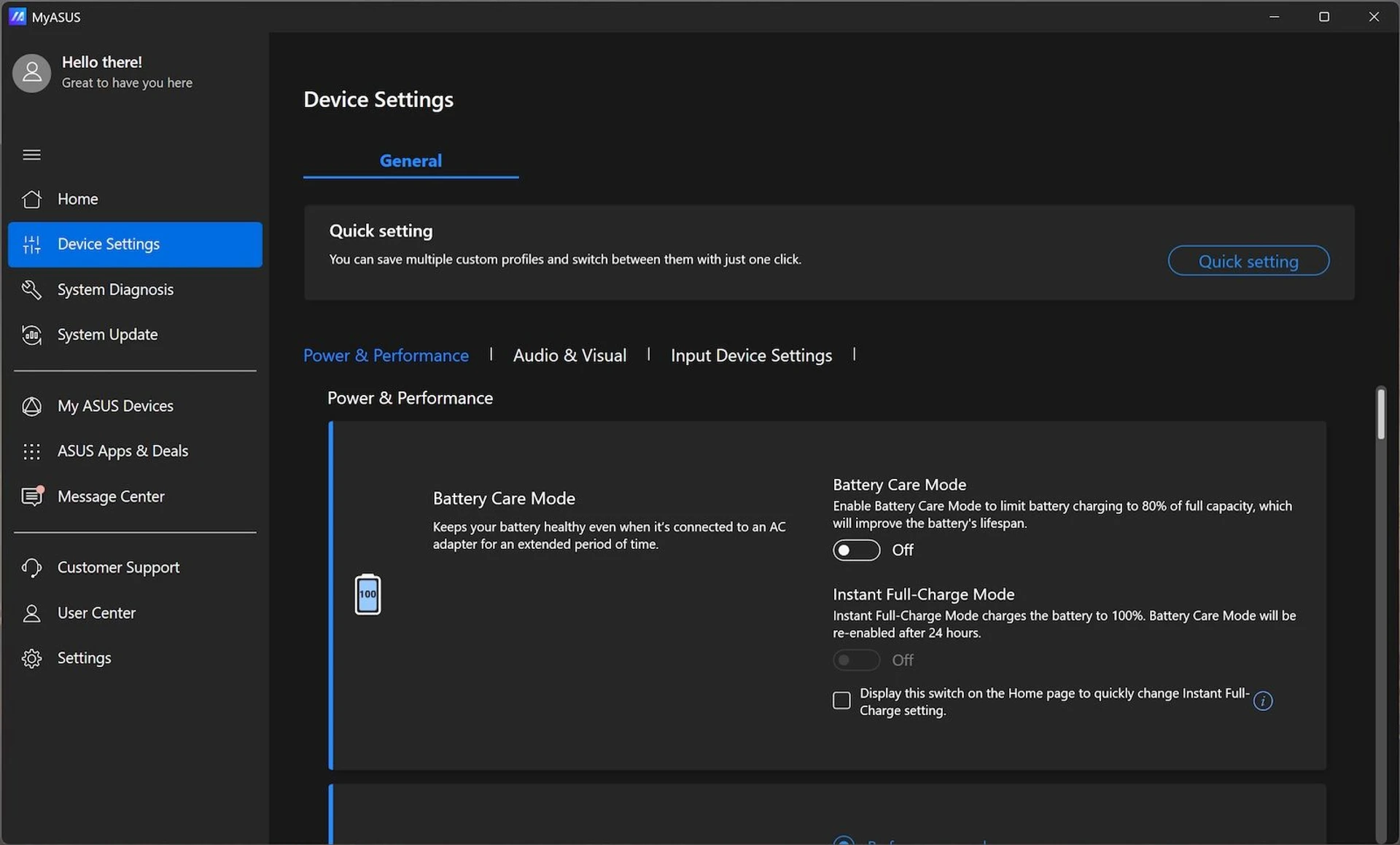The width and height of the screenshot is (1400, 845).
Task: Maximize the MyASUS window
Action: (1324, 16)
